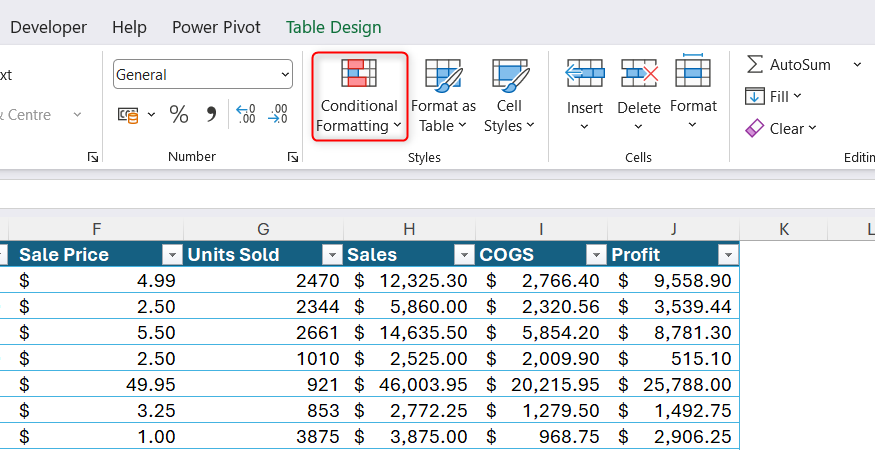Image resolution: width=875 pixels, height=450 pixels.
Task: Switch to the Developer tab
Action: pos(49,27)
